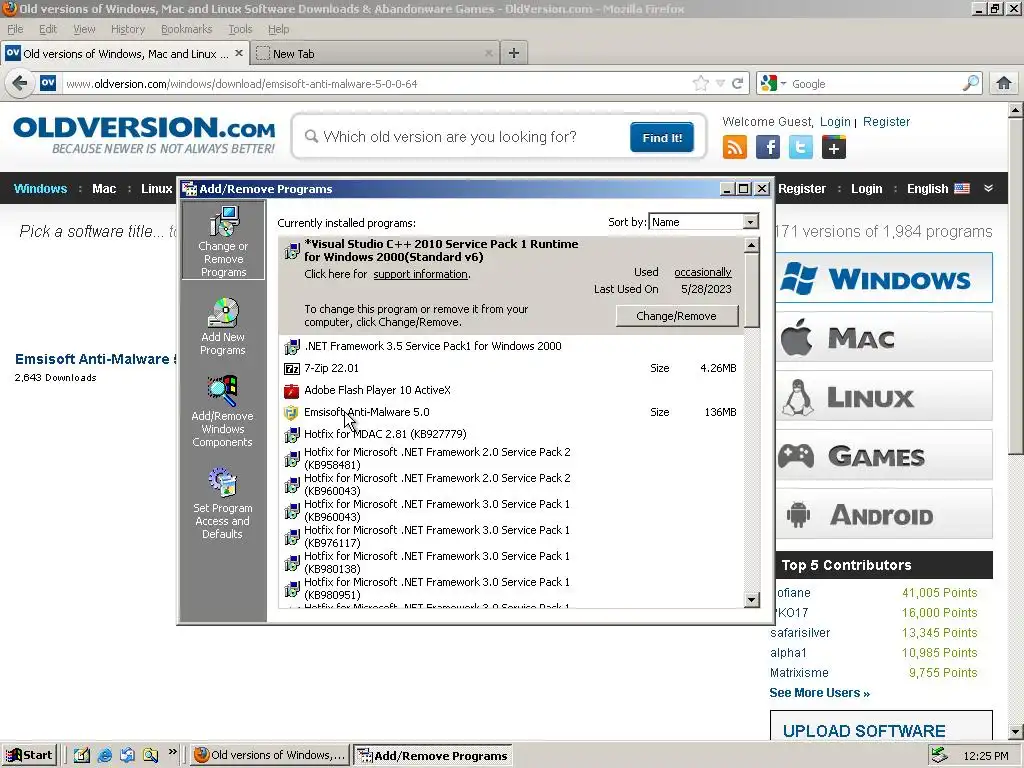This screenshot has width=1024, height=768.
Task: Click the Firefox reload icon
Action: coord(738,84)
